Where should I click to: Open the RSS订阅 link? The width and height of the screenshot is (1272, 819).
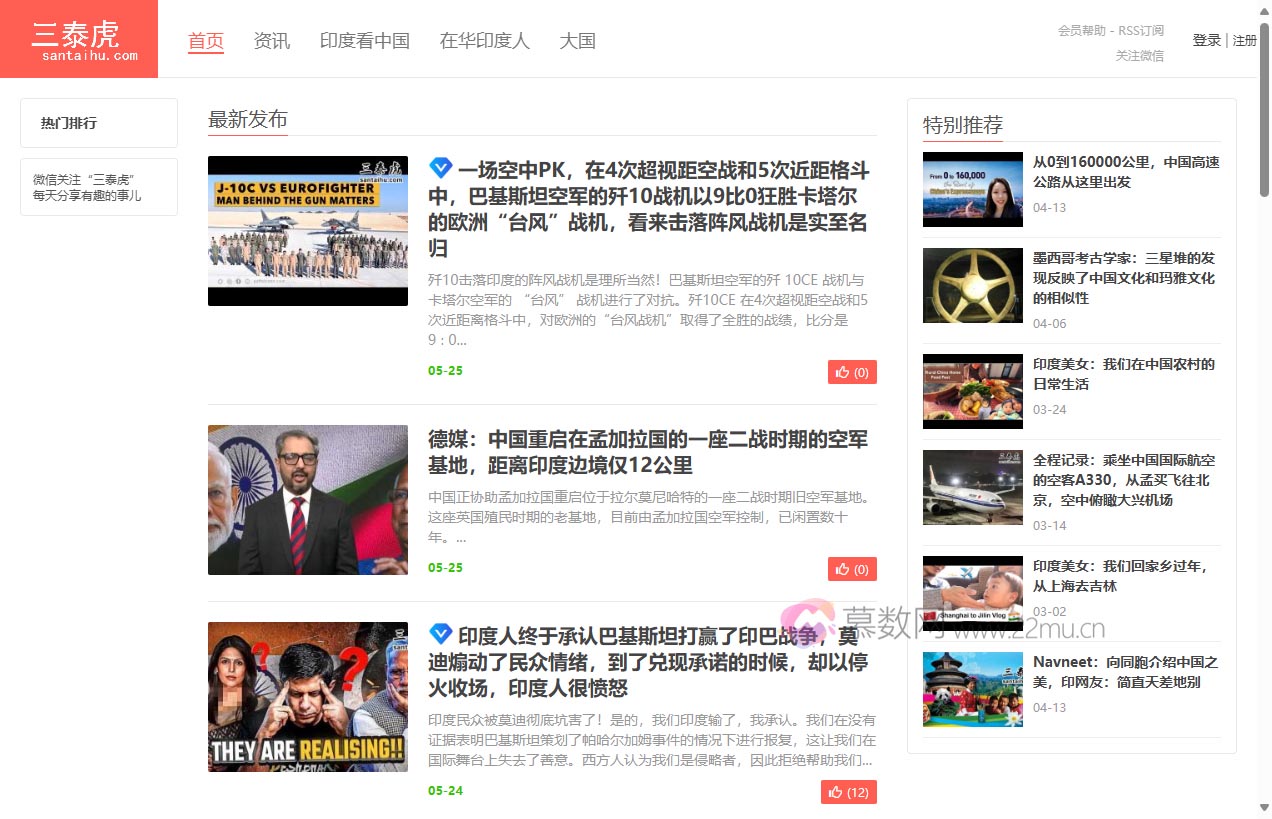click(x=1141, y=31)
